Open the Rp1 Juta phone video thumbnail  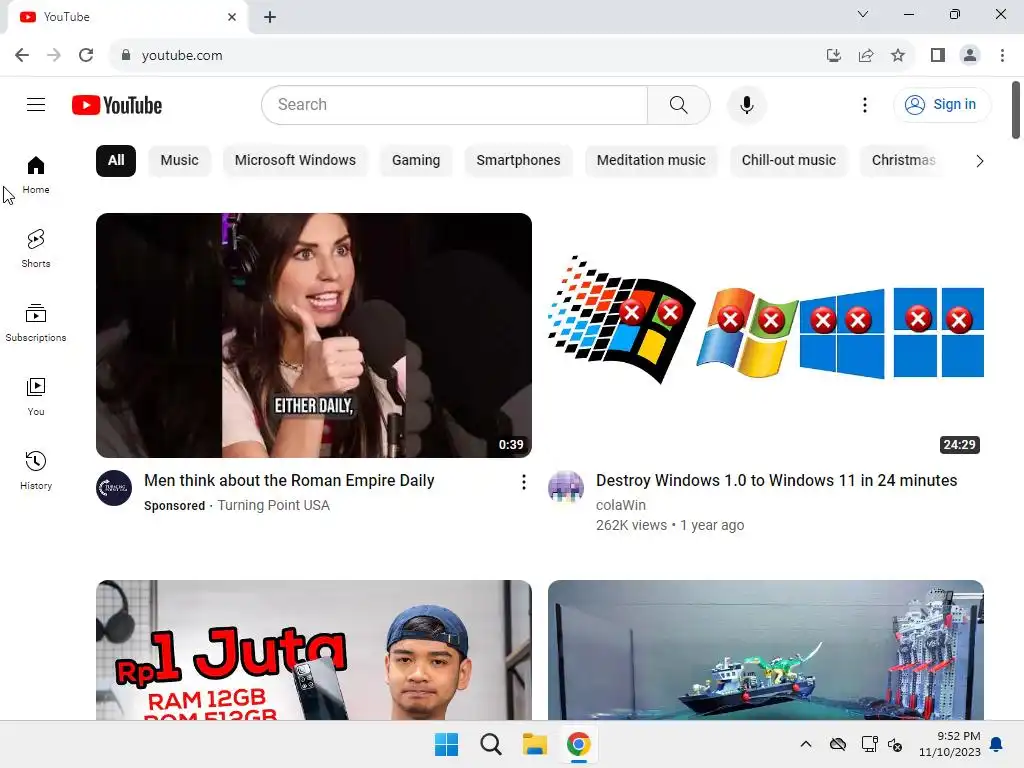tap(313, 650)
